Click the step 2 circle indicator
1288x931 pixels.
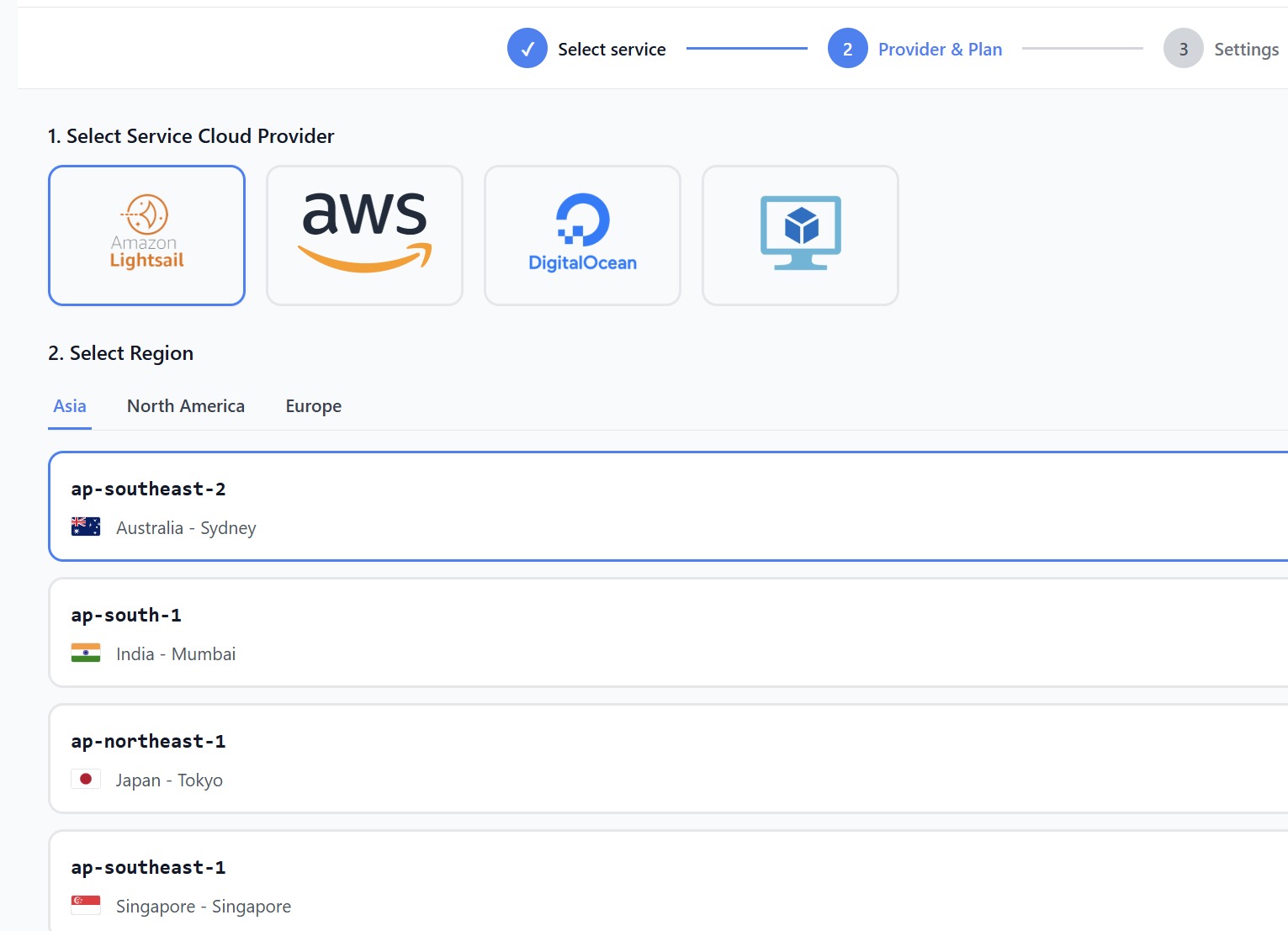848,49
